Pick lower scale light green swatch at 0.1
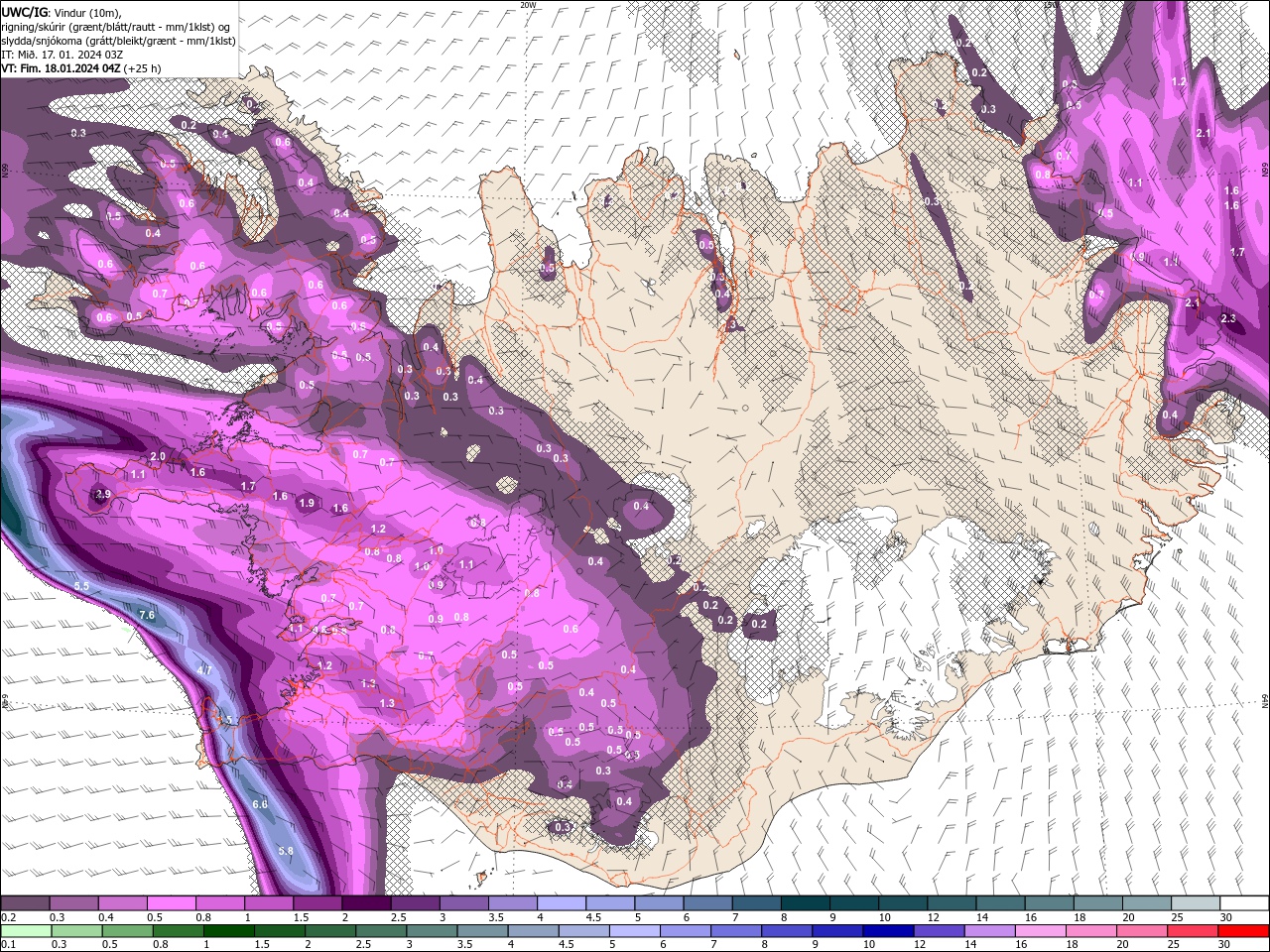1270x952 pixels. [x=26, y=930]
